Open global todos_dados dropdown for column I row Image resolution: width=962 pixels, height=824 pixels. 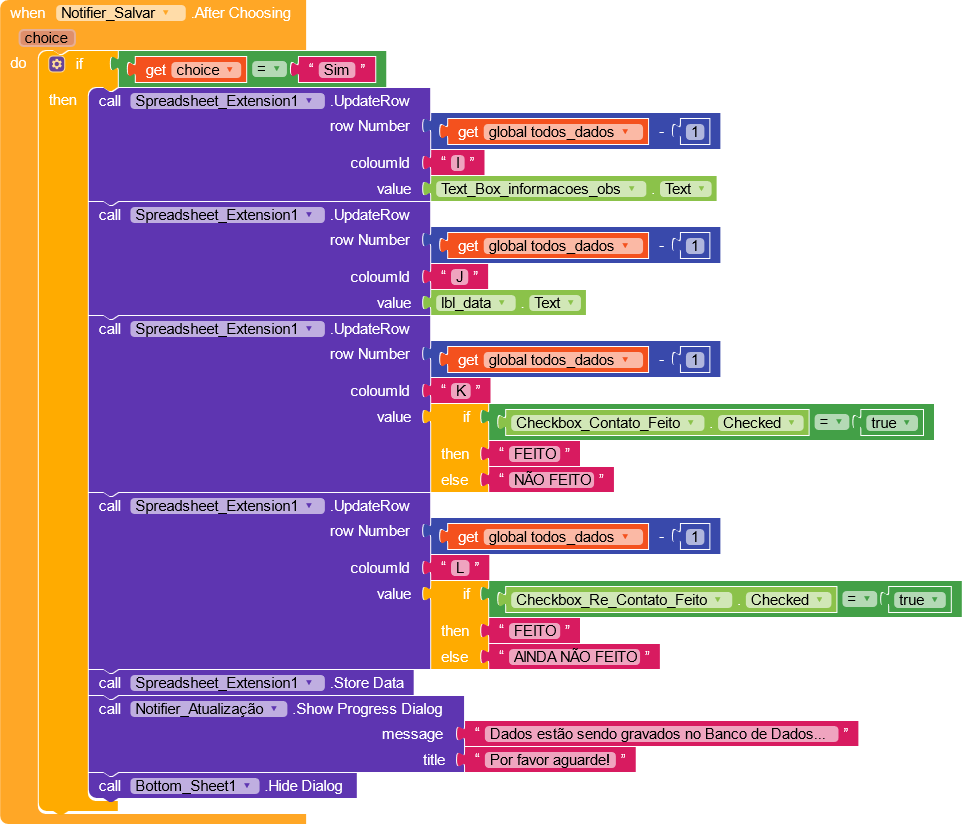563,132
